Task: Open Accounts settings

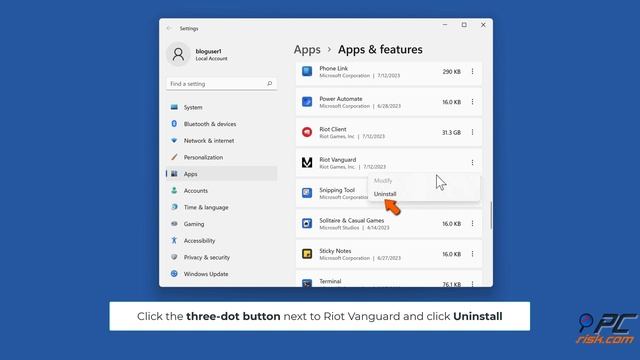Action: pyautogui.click(x=221, y=191)
